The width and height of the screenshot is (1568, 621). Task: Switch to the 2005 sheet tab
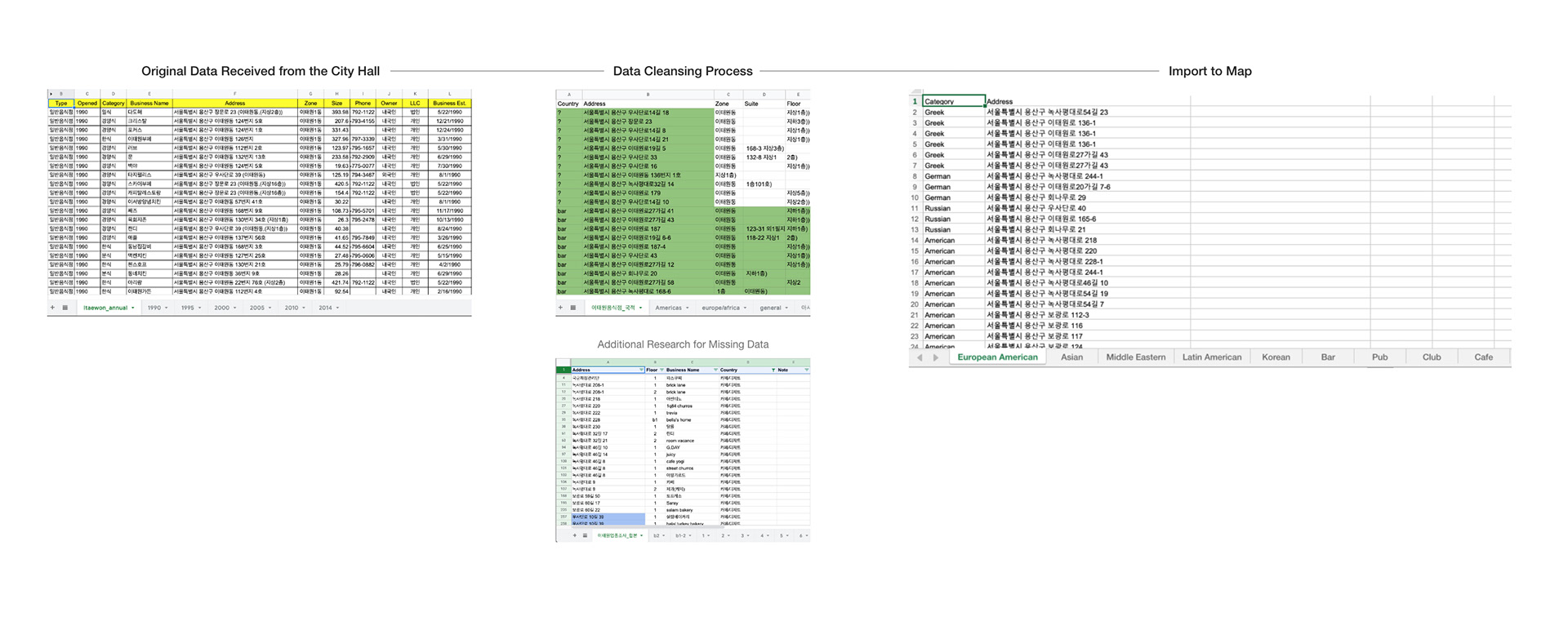coord(261,308)
